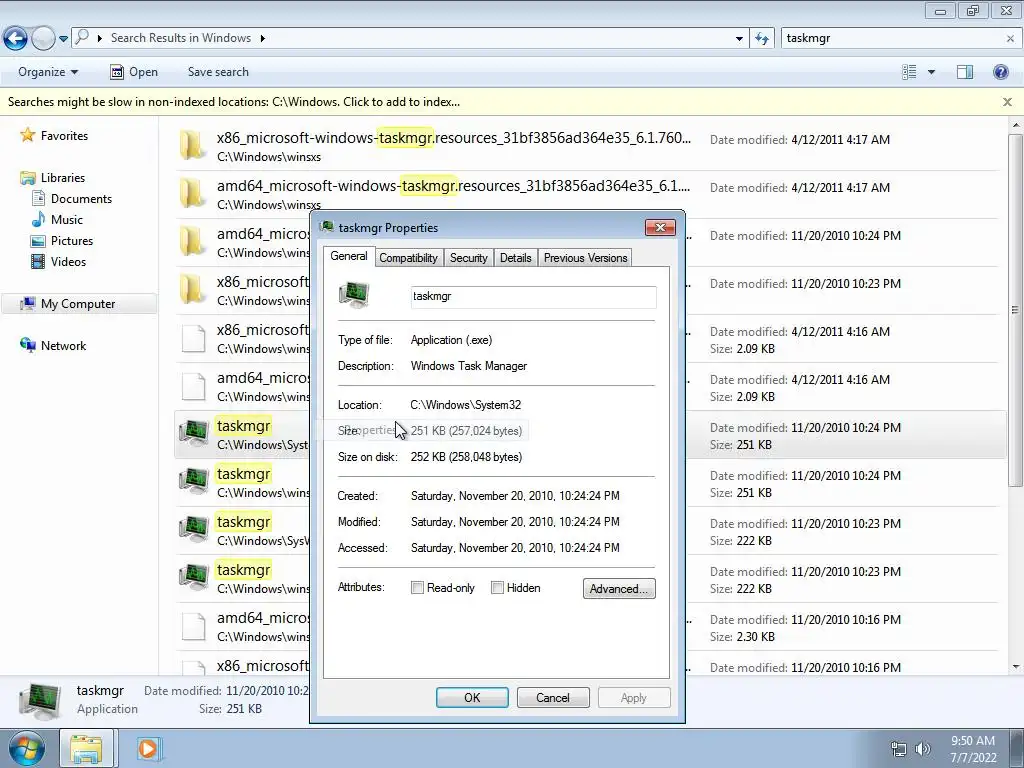Expand the view options dropdown arrow
Viewport: 1024px width, 768px height.
click(x=931, y=72)
